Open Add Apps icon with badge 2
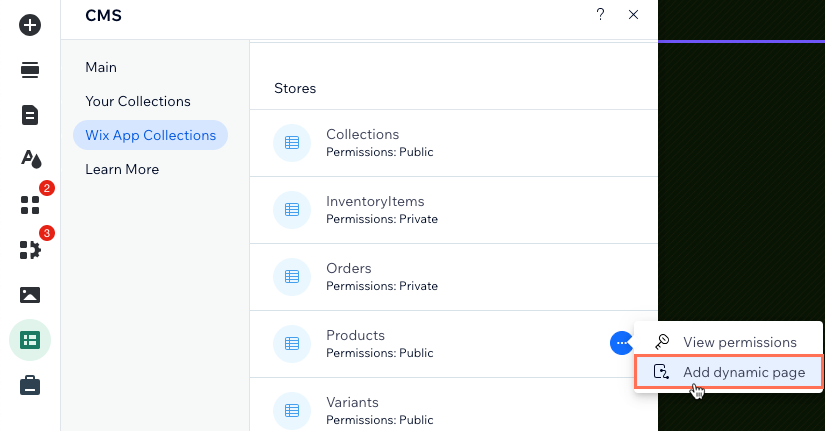 point(30,205)
